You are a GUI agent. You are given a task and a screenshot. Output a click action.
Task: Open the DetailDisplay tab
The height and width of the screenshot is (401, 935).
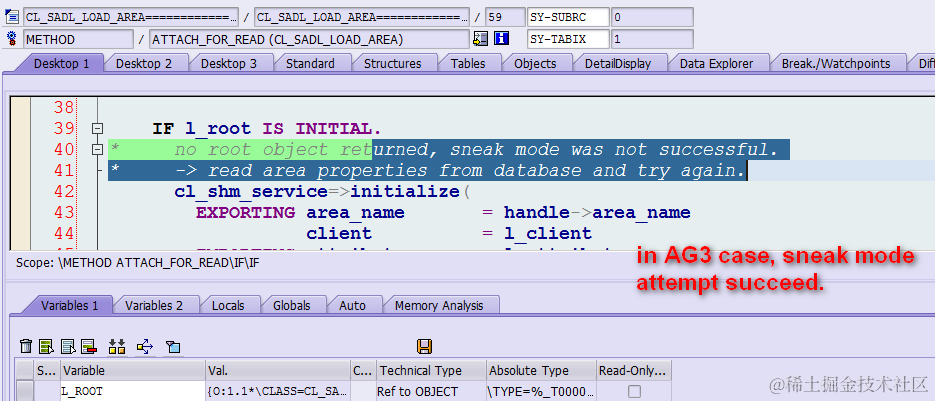pyautogui.click(x=618, y=63)
